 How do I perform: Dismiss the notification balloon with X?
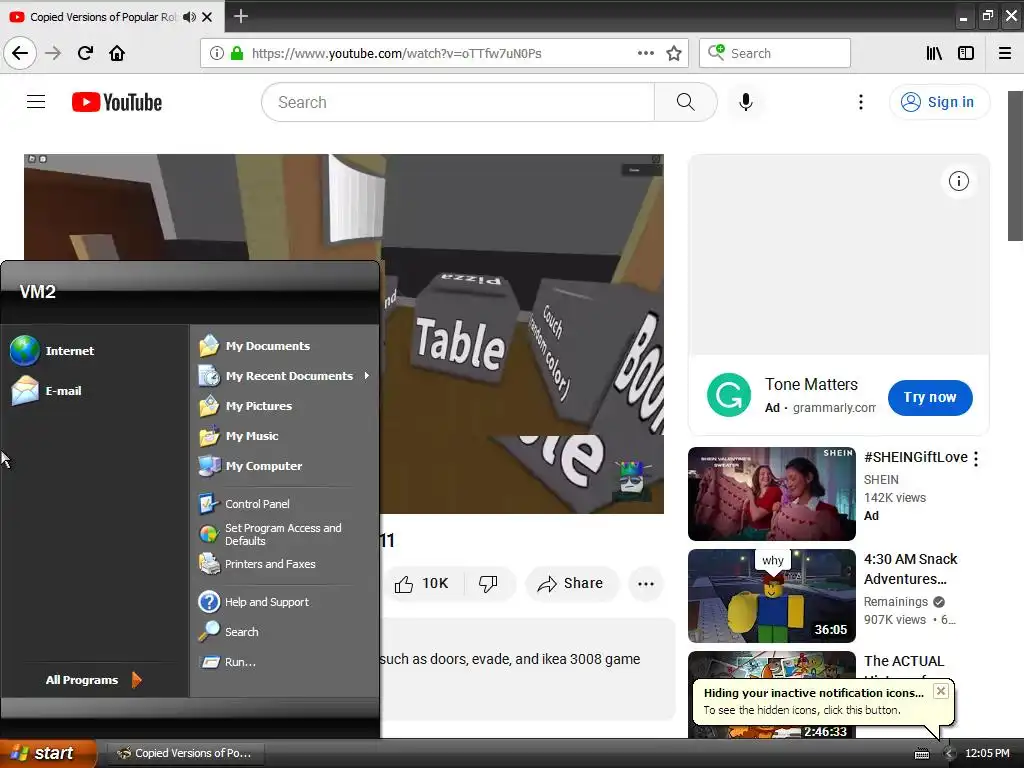click(x=940, y=691)
